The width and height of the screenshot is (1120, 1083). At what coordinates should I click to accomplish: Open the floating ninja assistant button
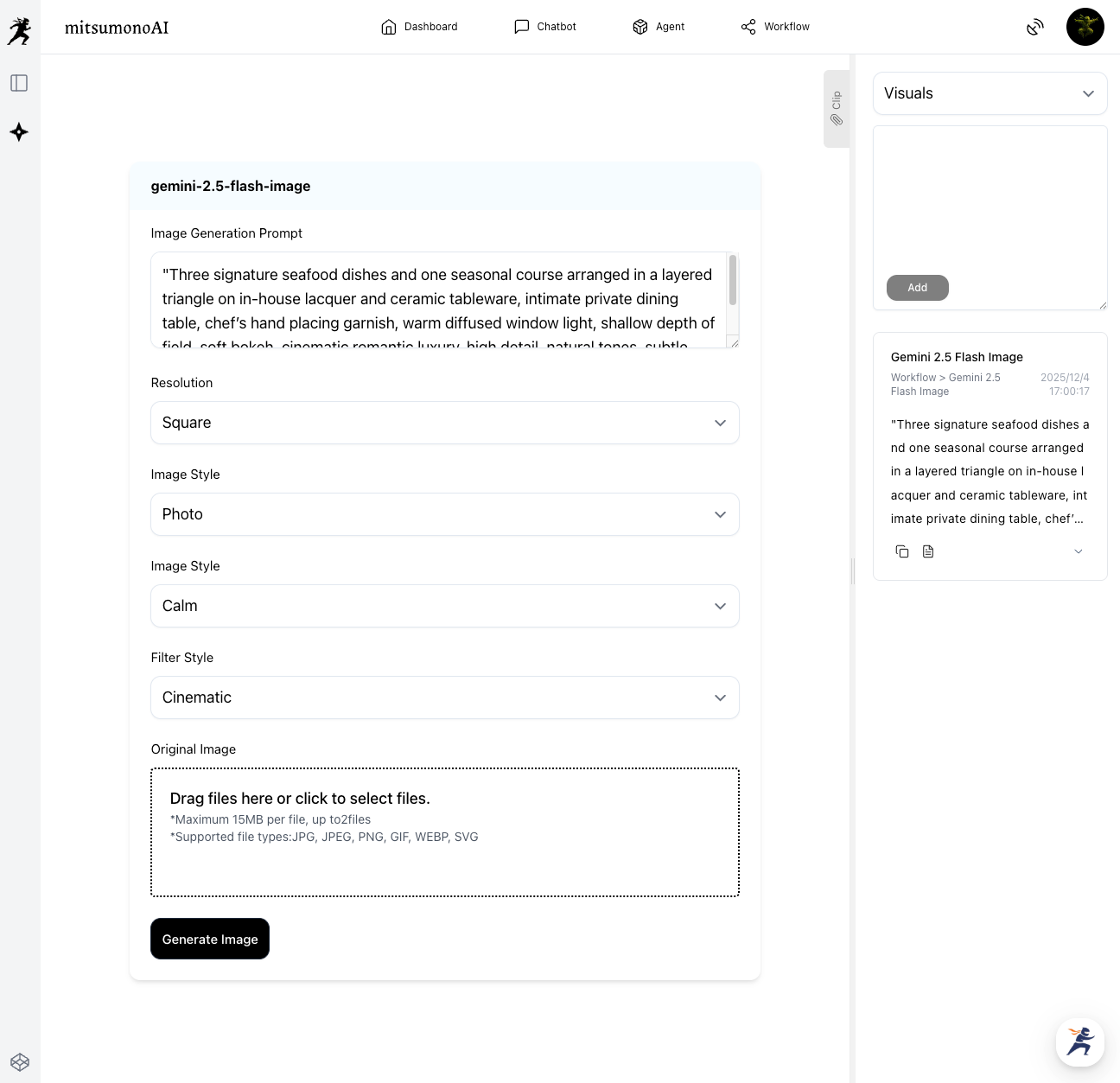(1079, 1042)
